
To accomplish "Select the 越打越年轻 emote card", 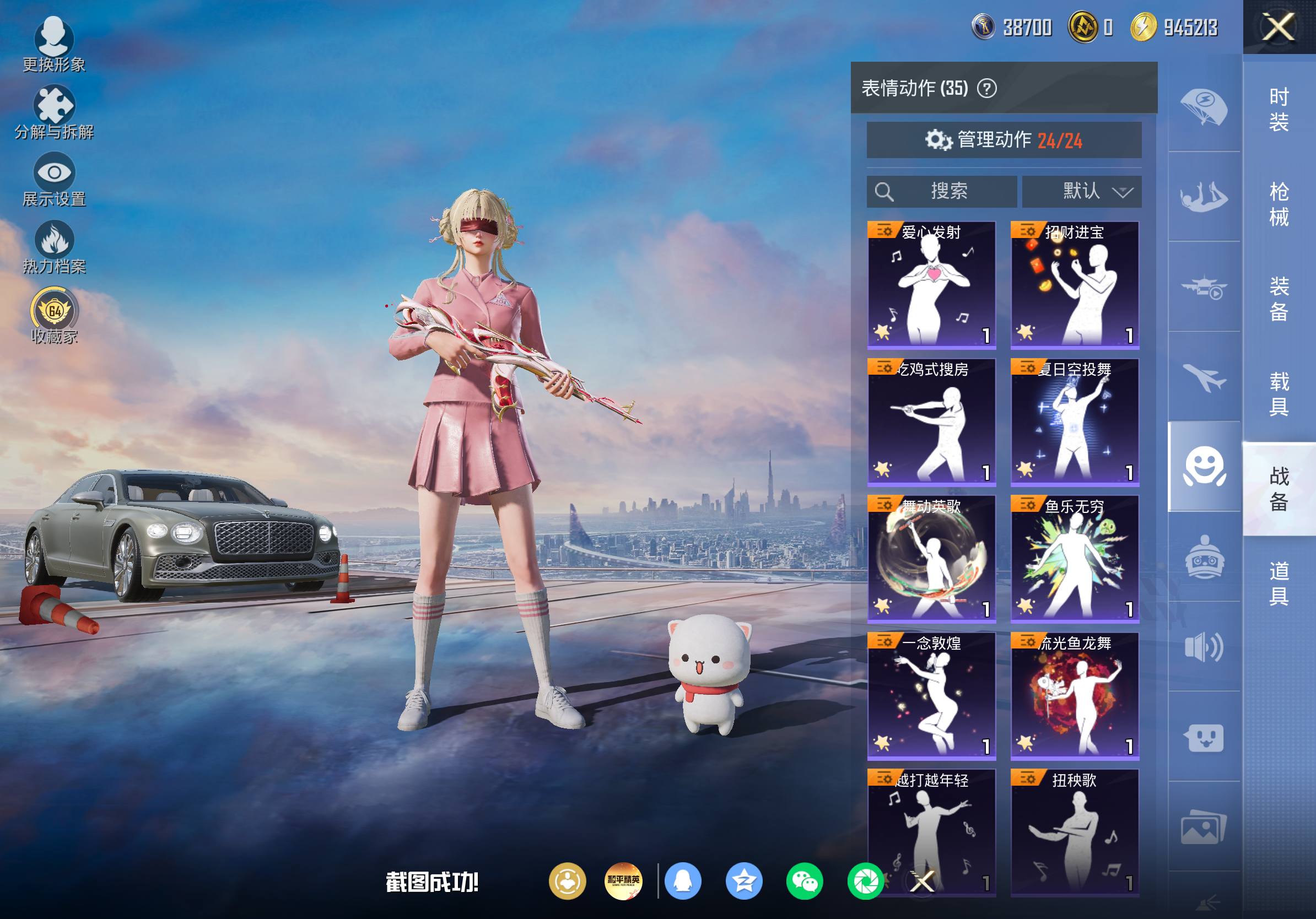I will click(x=931, y=832).
